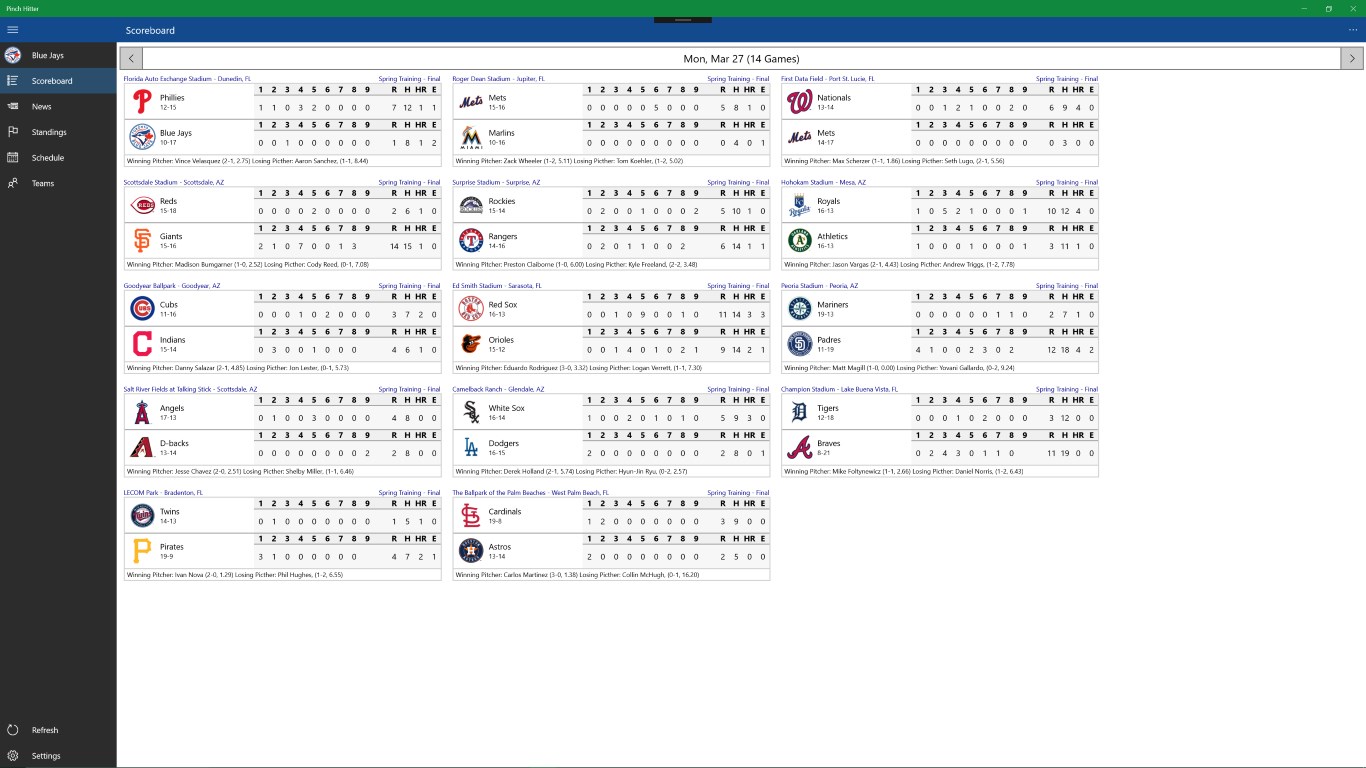This screenshot has width=1366, height=768.
Task: Open Settings gear icon
Action: 13,756
